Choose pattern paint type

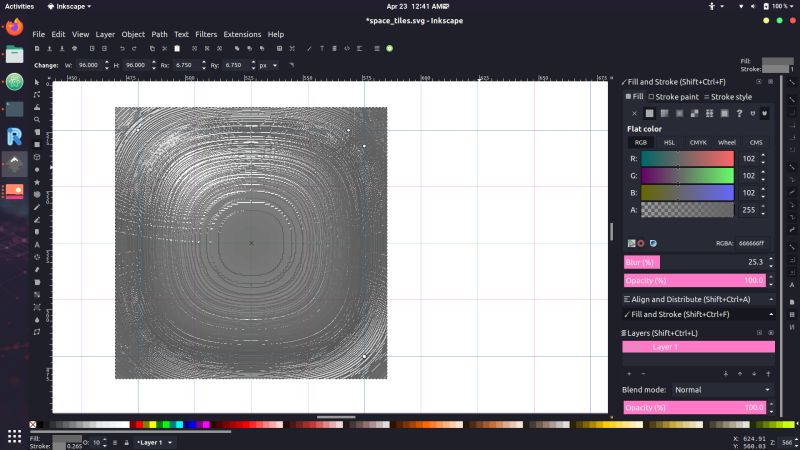709,113
